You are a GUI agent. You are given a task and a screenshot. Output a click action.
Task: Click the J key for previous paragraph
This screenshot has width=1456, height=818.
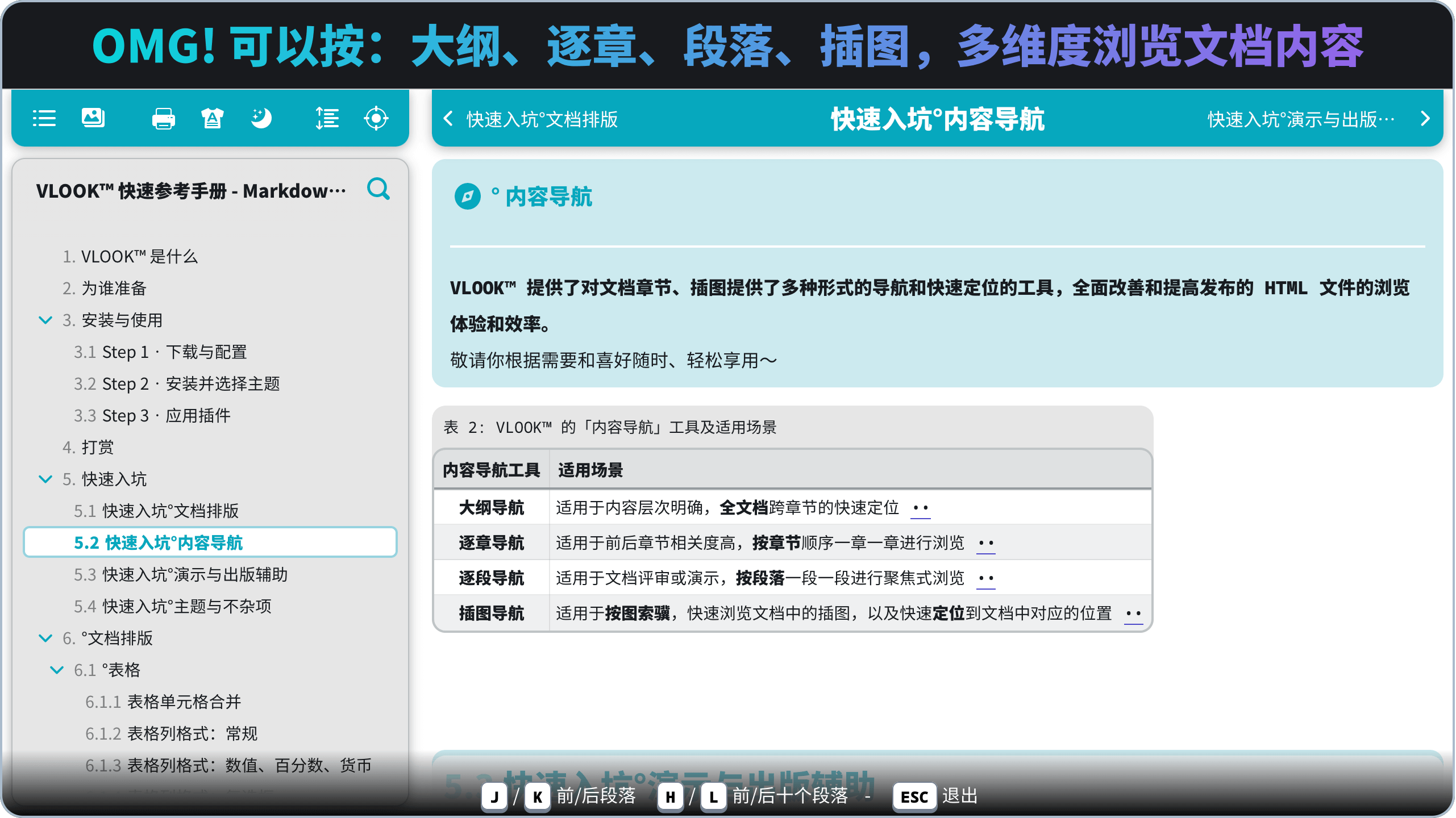coord(494,797)
